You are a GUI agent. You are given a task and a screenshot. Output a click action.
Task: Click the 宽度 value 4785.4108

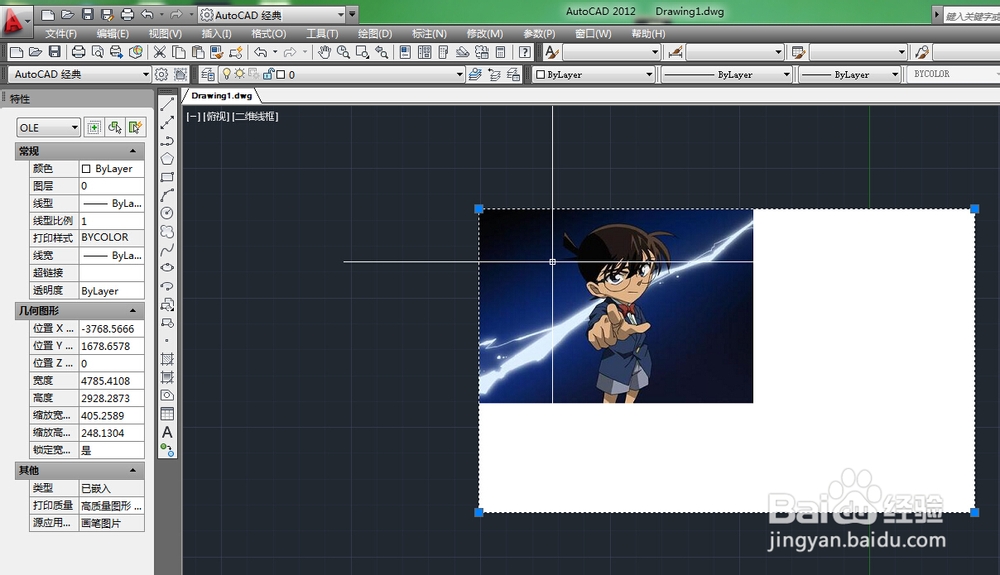[x=112, y=381]
